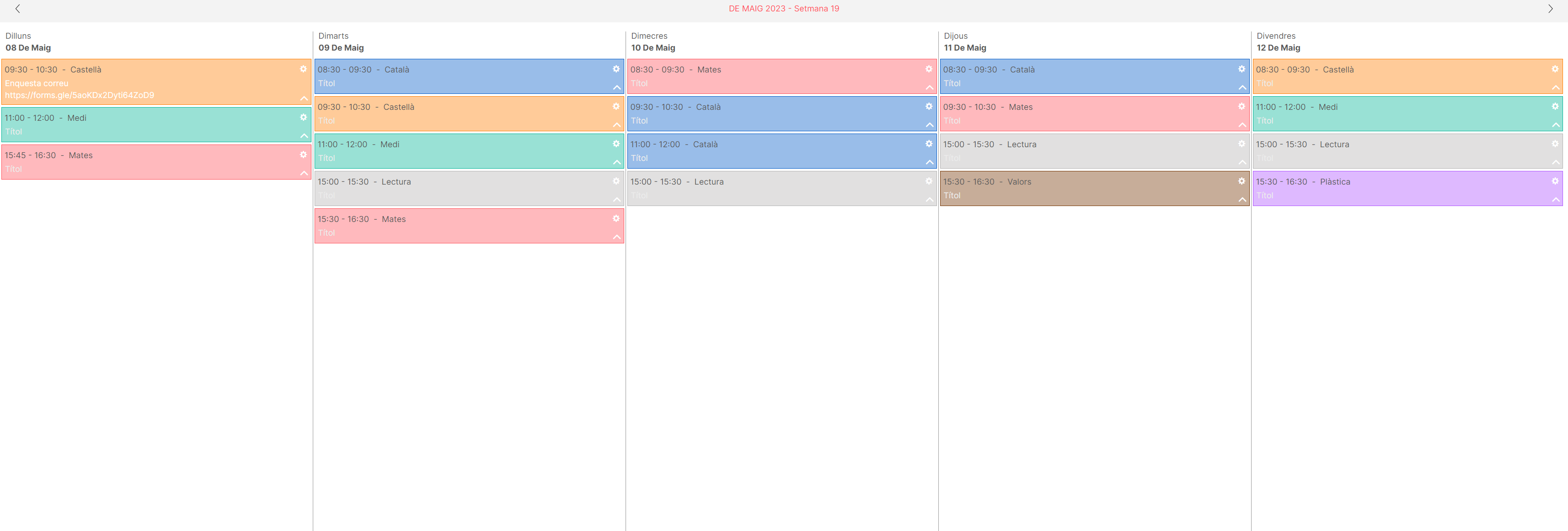This screenshot has height=531, width=1568.
Task: Open gear on Wednesday 11:00 Català card
Action: coord(929,144)
